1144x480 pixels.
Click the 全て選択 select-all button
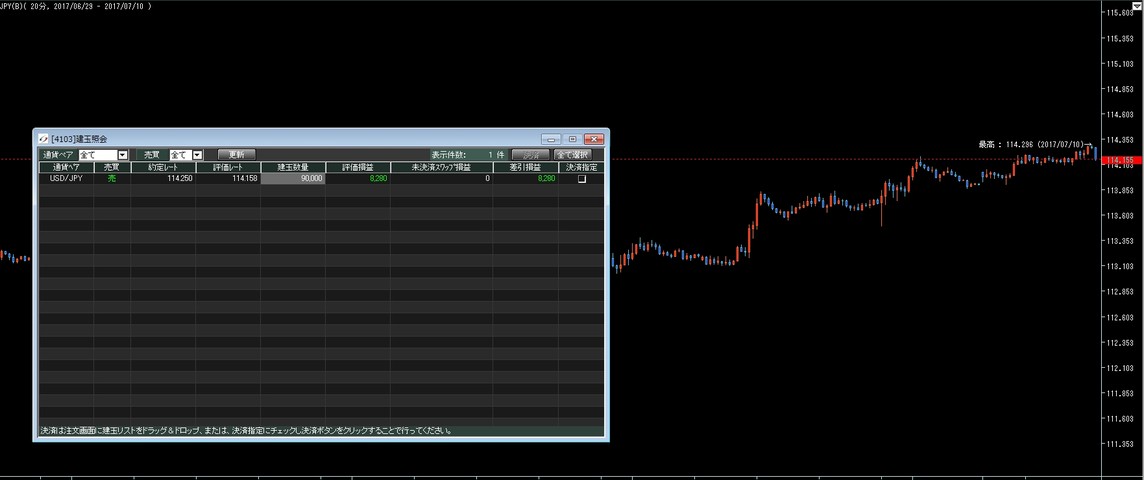(573, 155)
